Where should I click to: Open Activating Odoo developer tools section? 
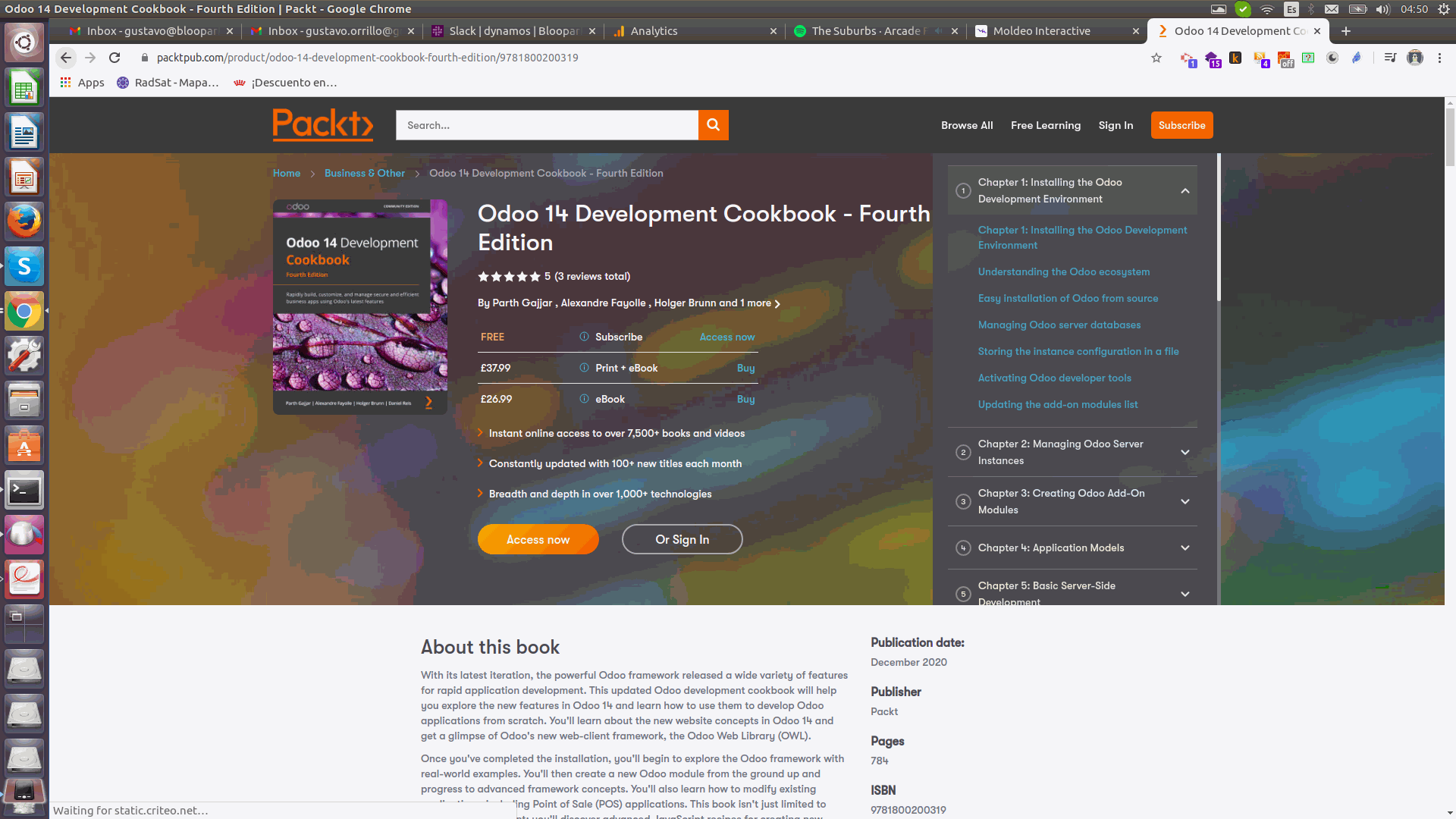tap(1054, 378)
